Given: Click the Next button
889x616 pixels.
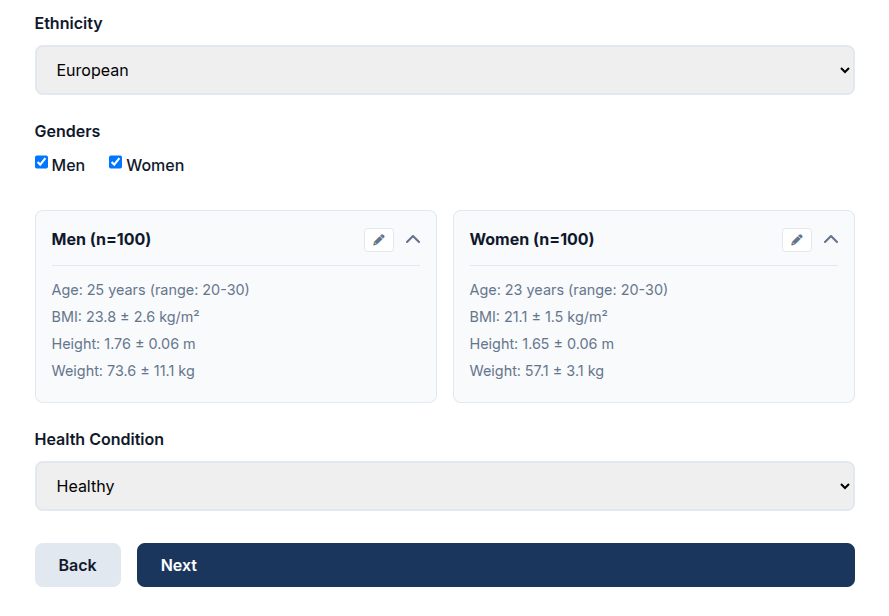Looking at the screenshot, I should [495, 565].
